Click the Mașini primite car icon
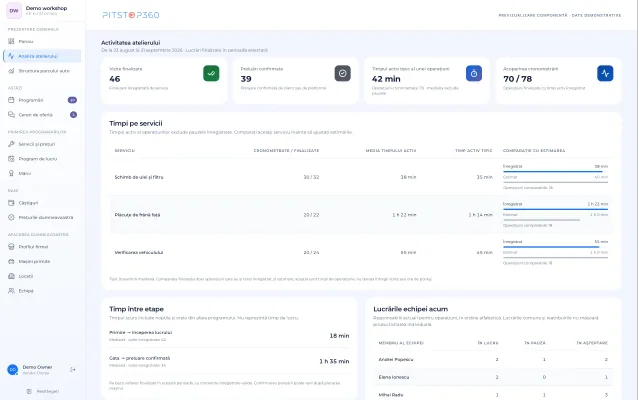Screen dimensions: 640x400 (x=11, y=262)
